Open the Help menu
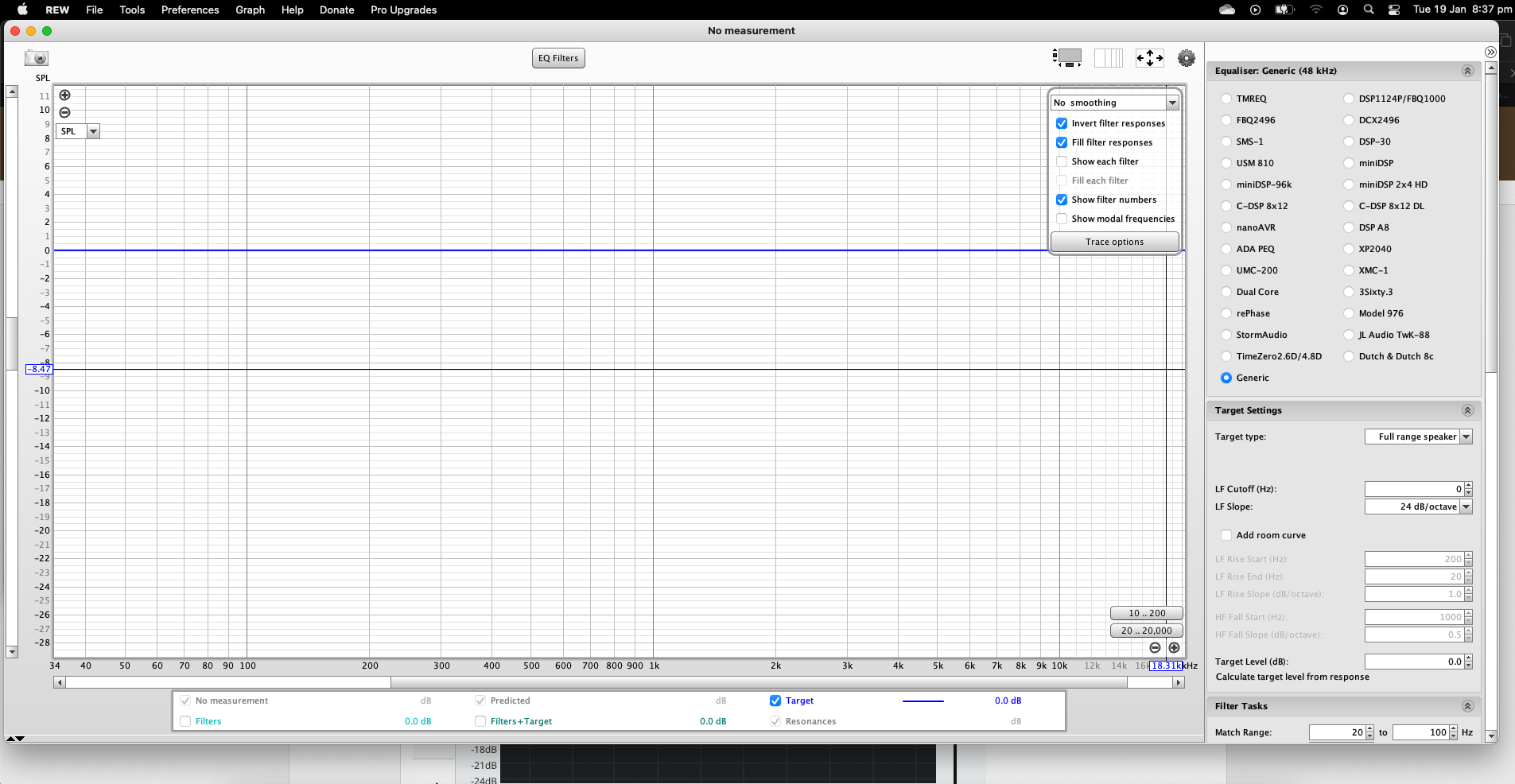The height and width of the screenshot is (784, 1515). [x=292, y=10]
